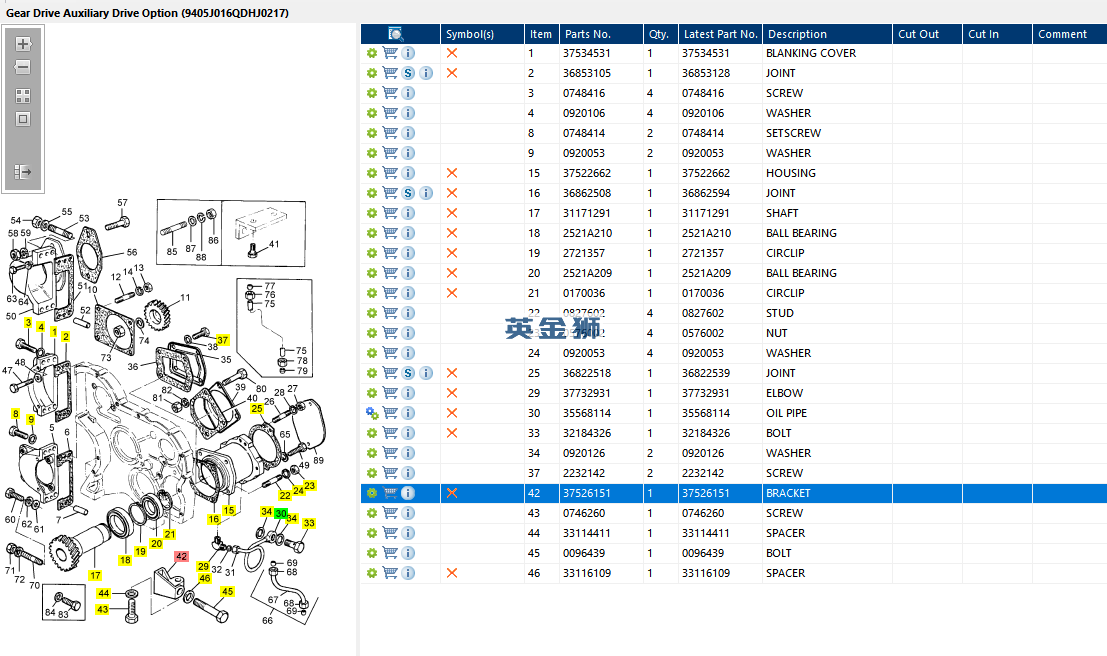
Task: Select yellow callout 33 on diagram
Action: click(x=309, y=523)
